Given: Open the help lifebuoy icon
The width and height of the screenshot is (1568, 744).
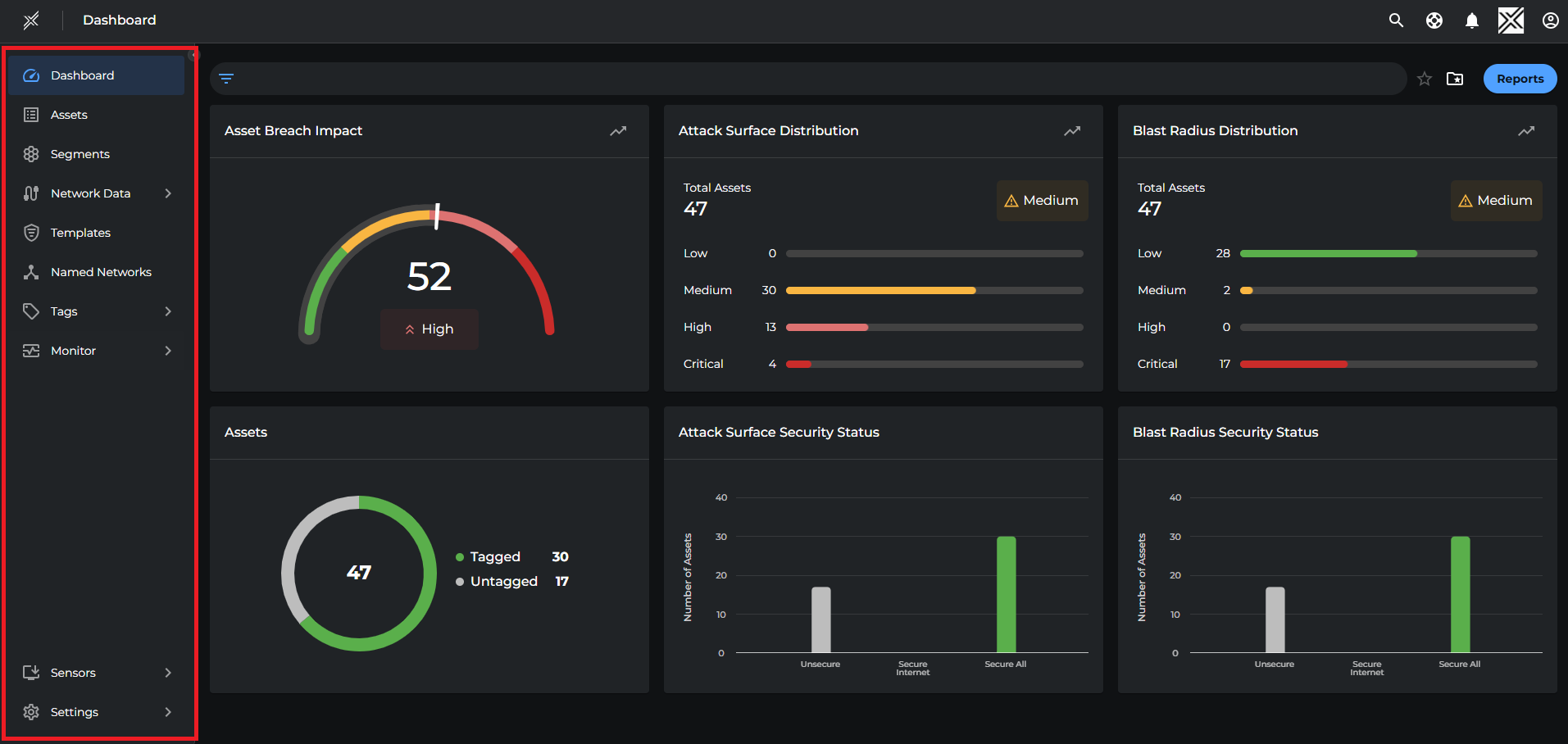Looking at the screenshot, I should point(1434,20).
